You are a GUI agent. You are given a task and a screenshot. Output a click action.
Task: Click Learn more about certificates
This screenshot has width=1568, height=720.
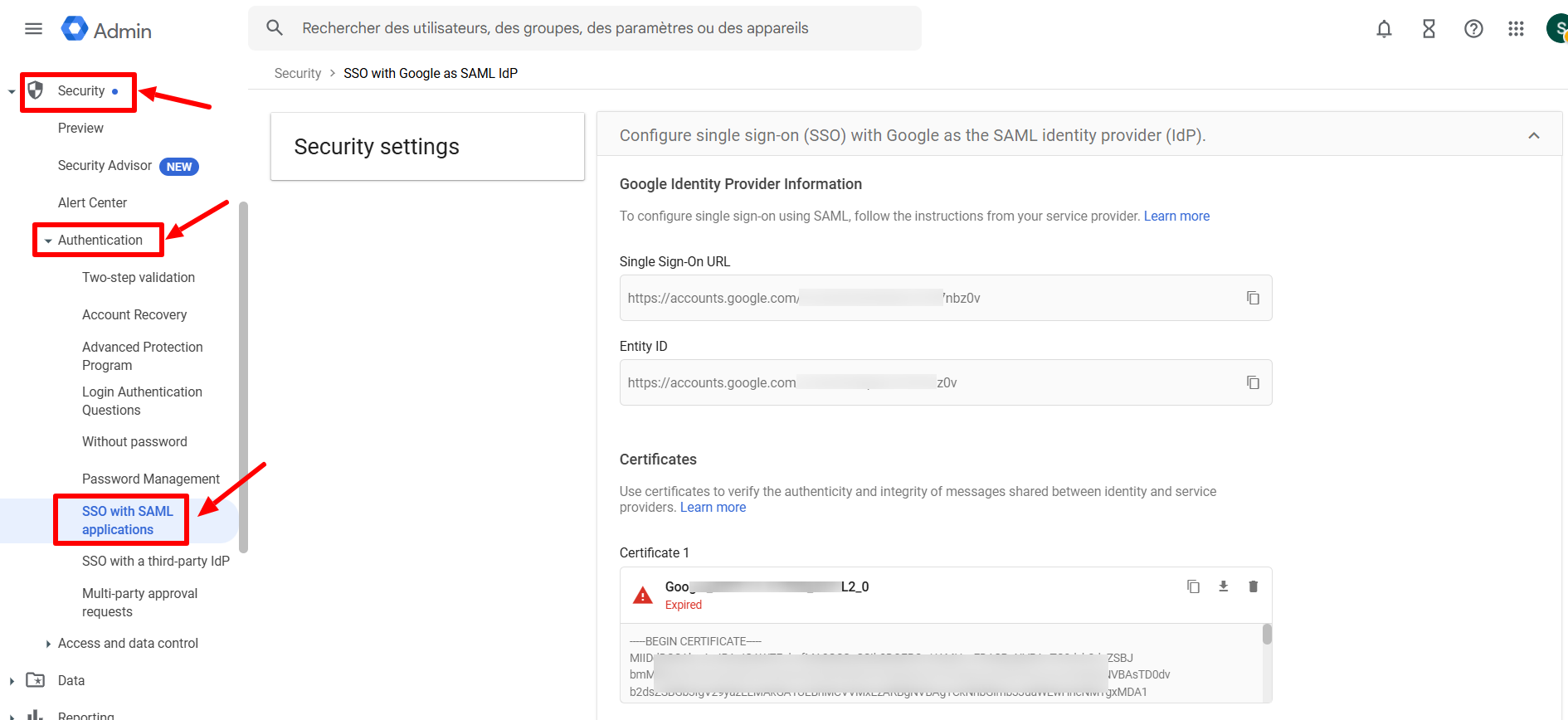(x=713, y=507)
